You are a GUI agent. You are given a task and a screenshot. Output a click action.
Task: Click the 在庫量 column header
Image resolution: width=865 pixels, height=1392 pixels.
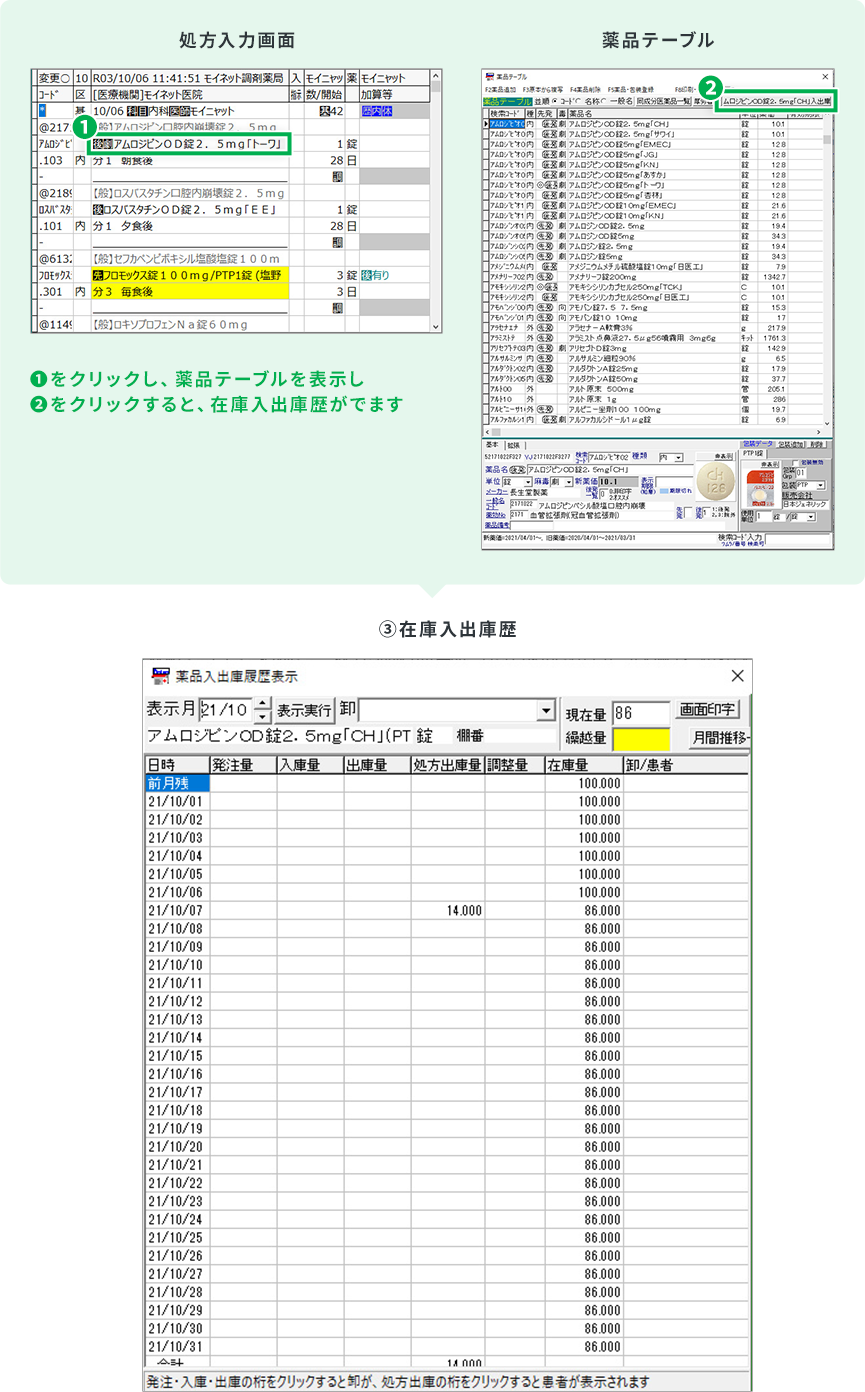[582, 765]
